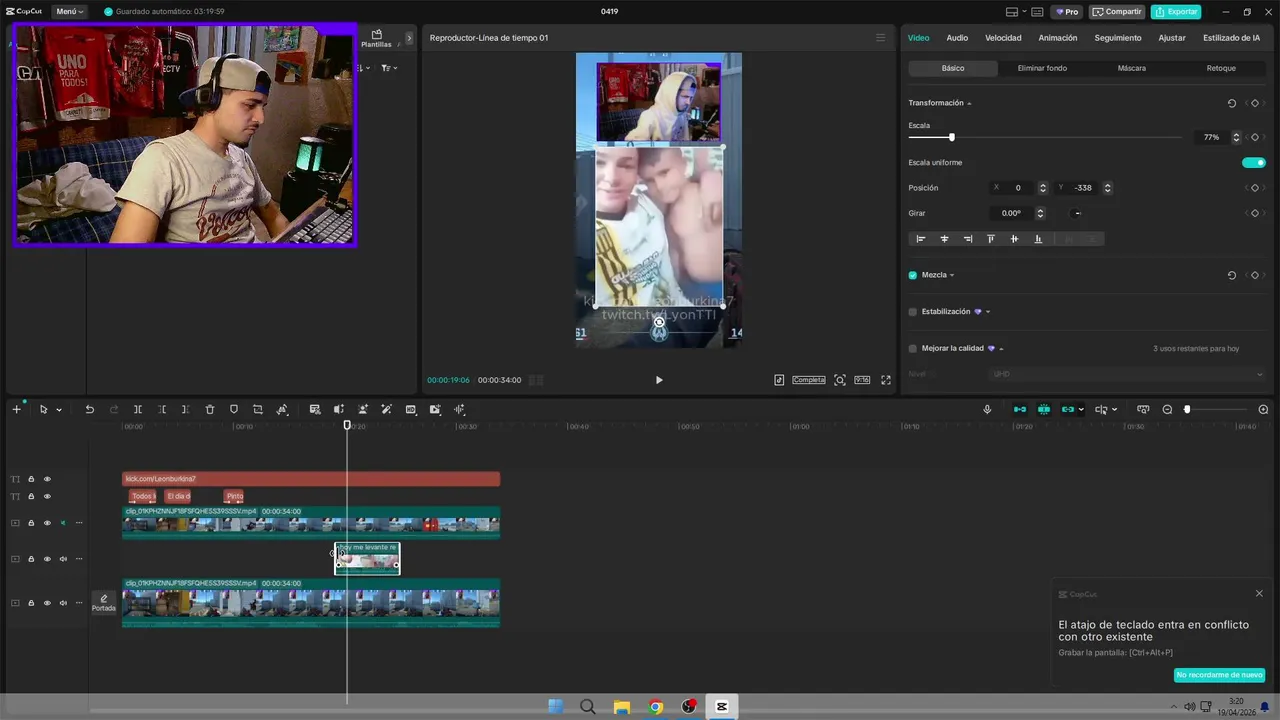
Task: Click the marker shield icon in toolbar
Action: point(234,410)
